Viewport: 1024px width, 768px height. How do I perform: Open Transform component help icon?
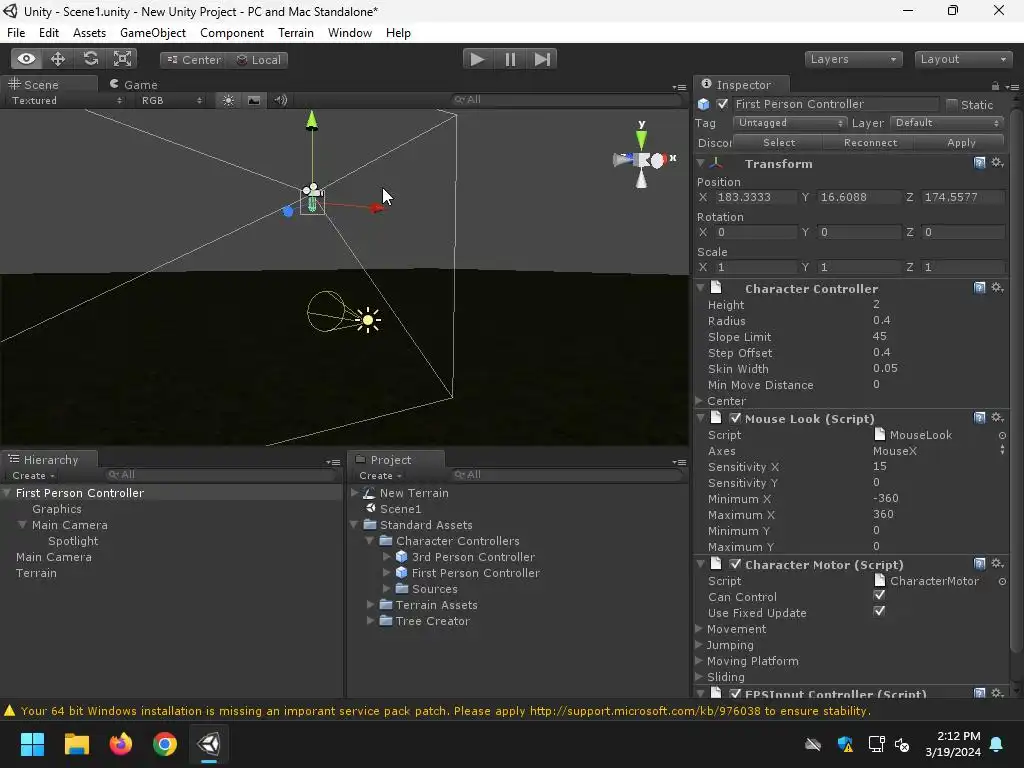(x=980, y=163)
